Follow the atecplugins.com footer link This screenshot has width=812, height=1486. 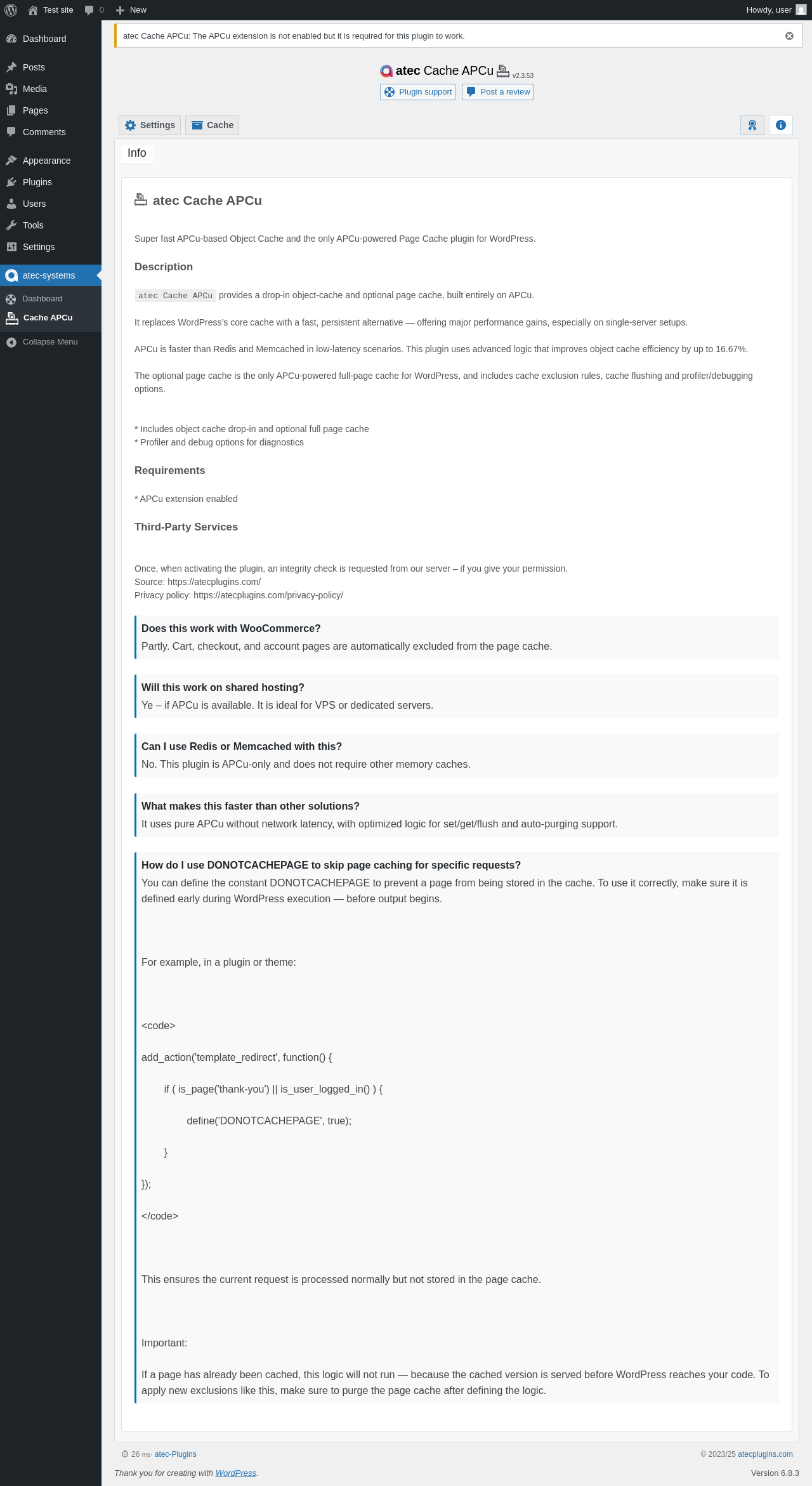click(x=765, y=1454)
